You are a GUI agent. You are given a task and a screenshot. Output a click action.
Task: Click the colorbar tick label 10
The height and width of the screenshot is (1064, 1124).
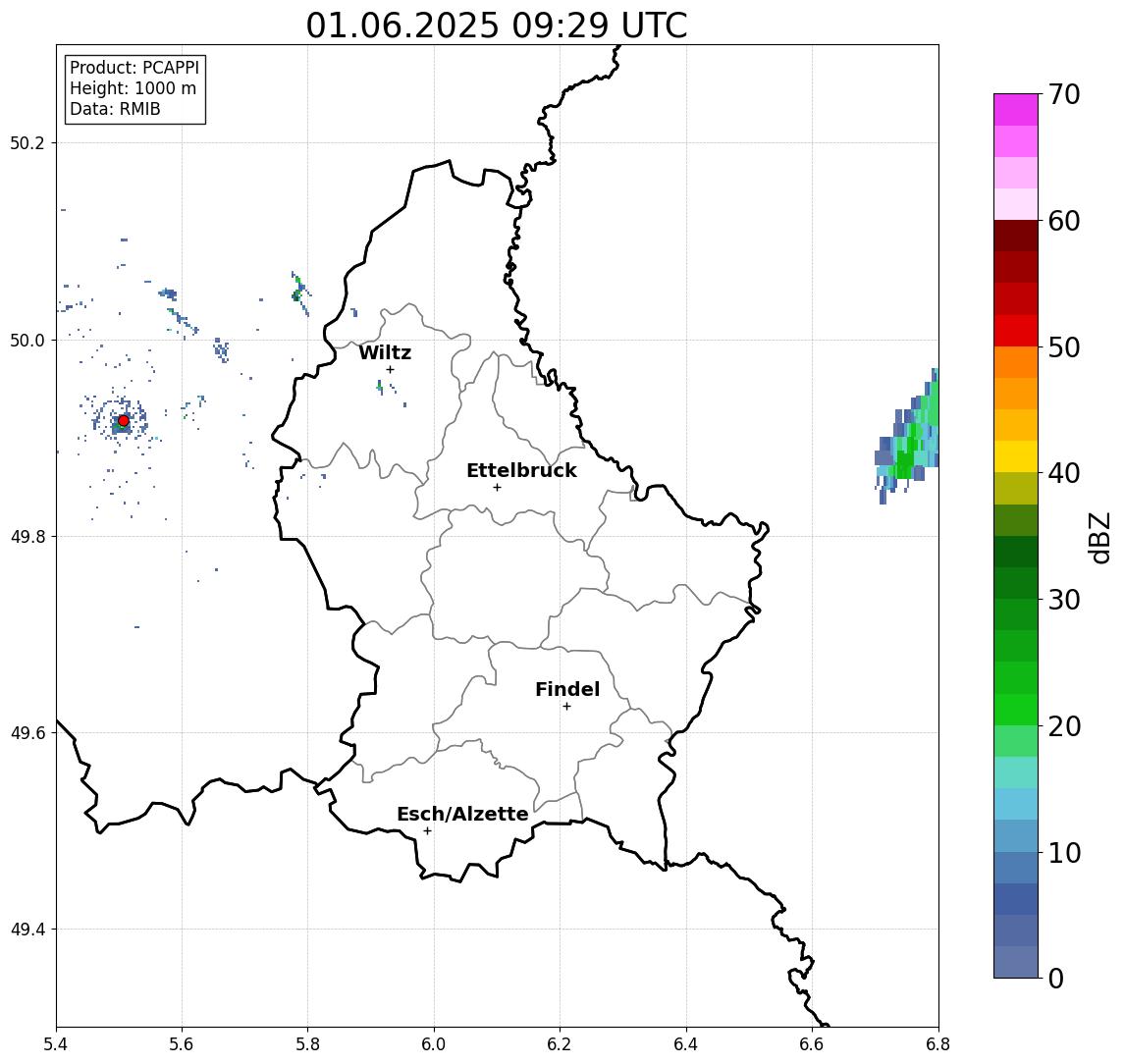coord(1064,853)
